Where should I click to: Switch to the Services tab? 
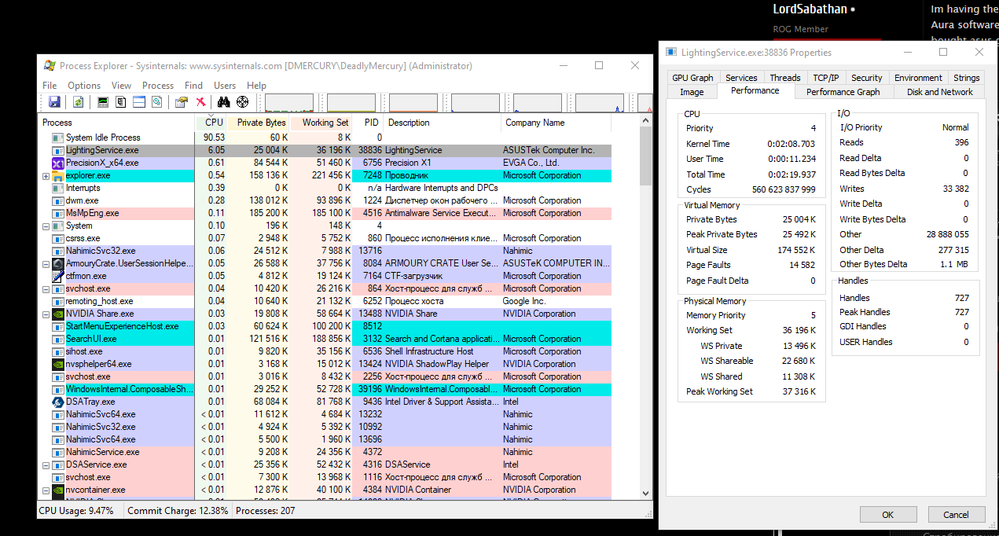point(741,78)
